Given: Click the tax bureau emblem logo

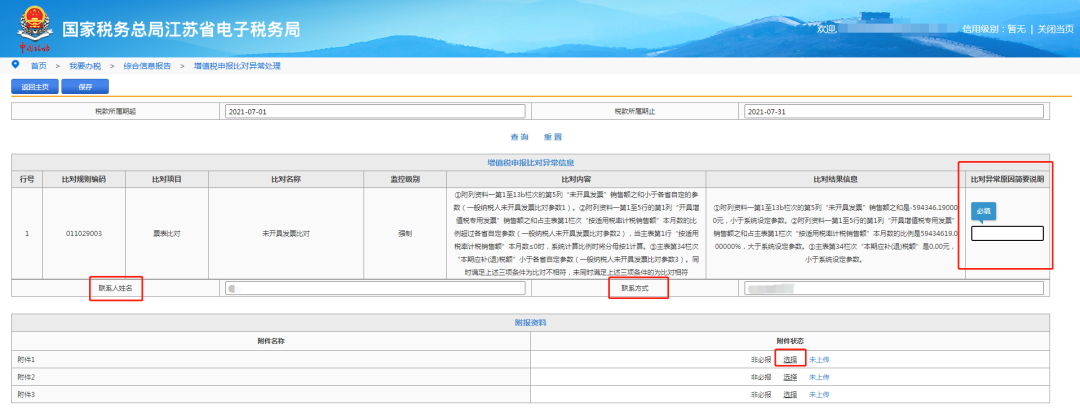Looking at the screenshot, I should pyautogui.click(x=33, y=29).
